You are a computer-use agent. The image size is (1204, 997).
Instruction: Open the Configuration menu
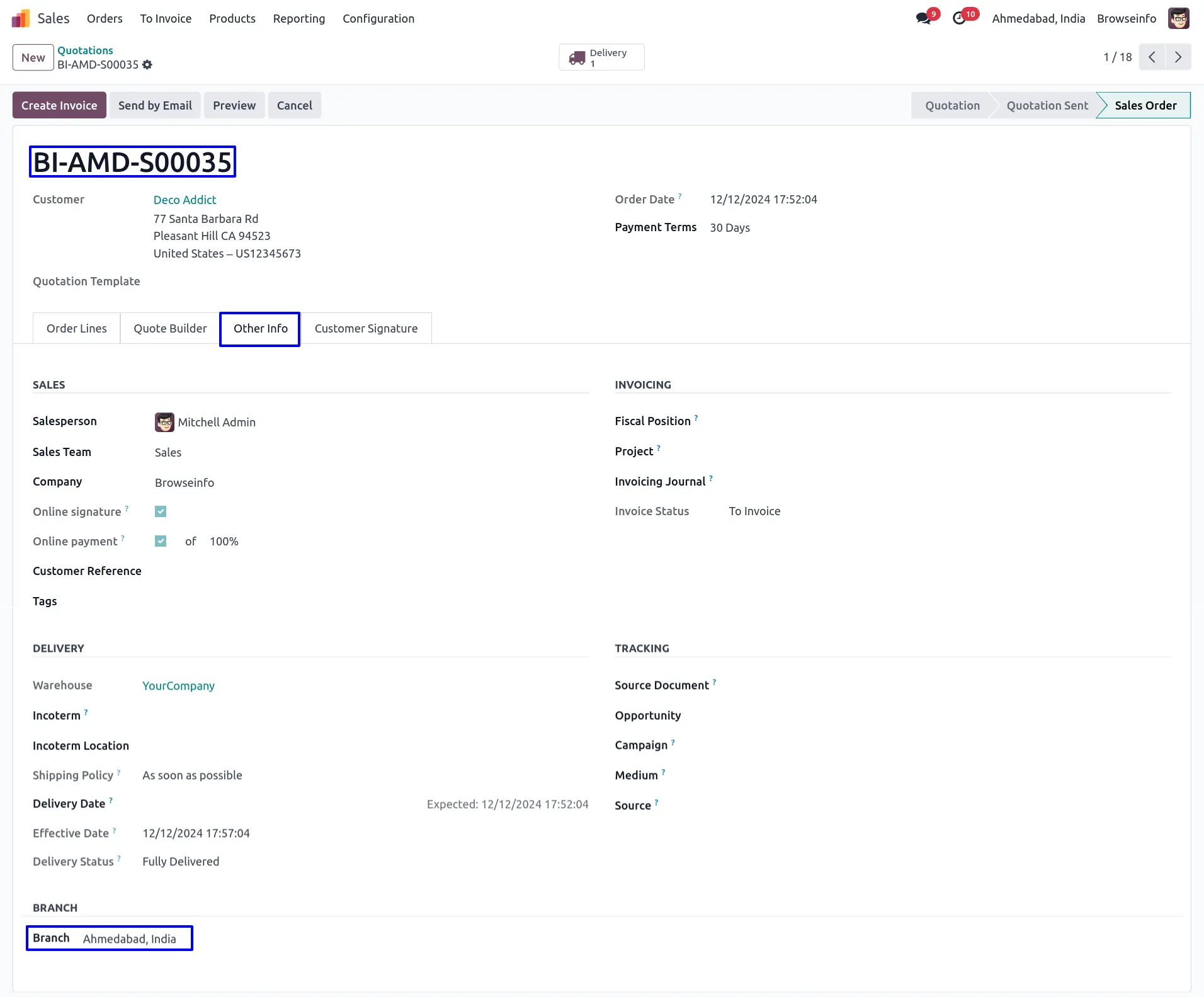click(x=378, y=18)
